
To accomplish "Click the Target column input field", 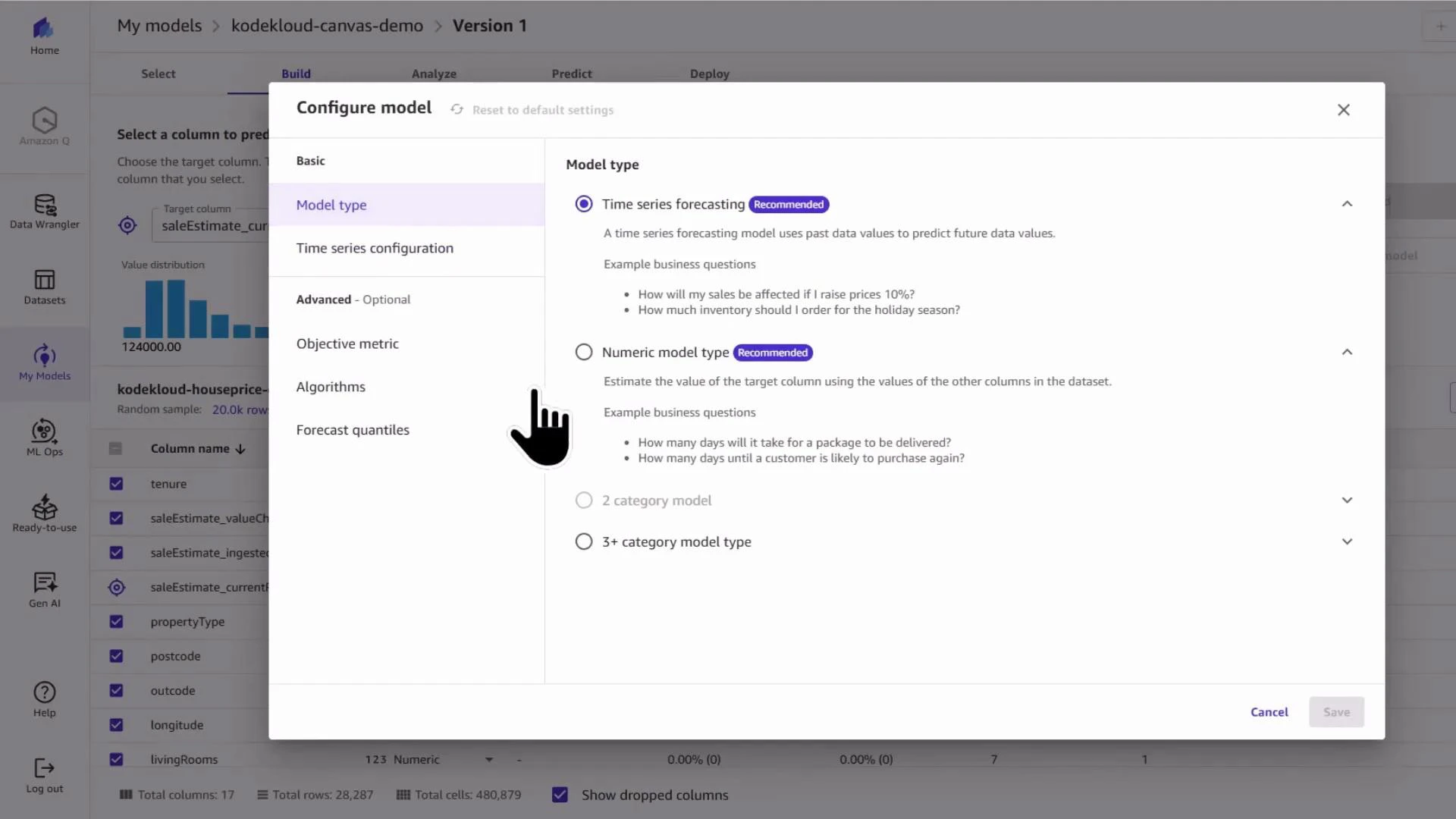I will (220, 225).
